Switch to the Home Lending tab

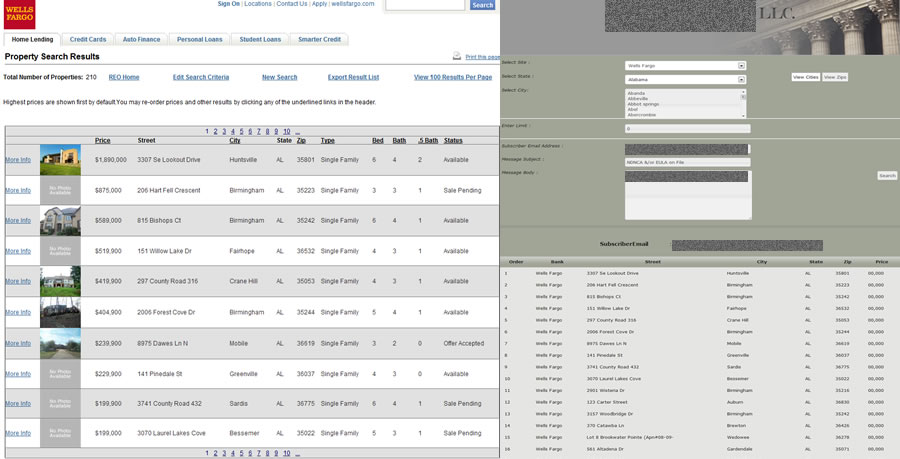point(32,40)
